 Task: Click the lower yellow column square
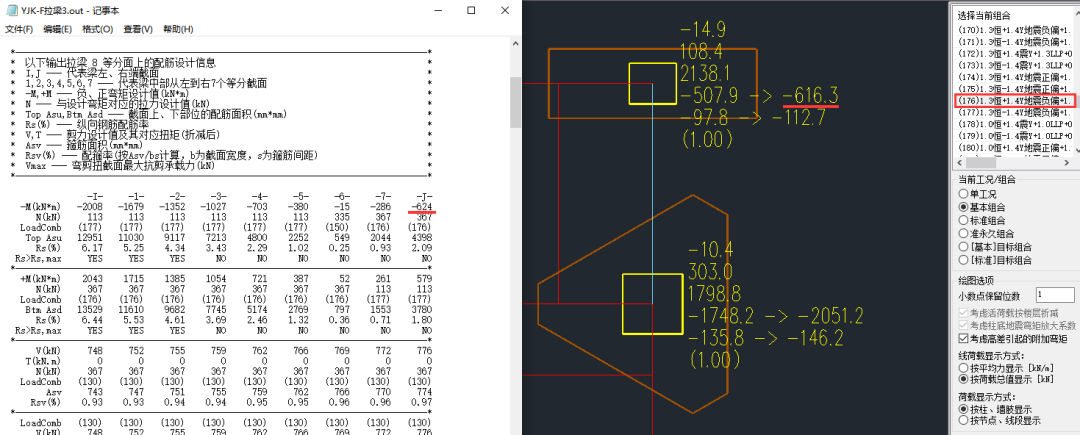coord(652,304)
